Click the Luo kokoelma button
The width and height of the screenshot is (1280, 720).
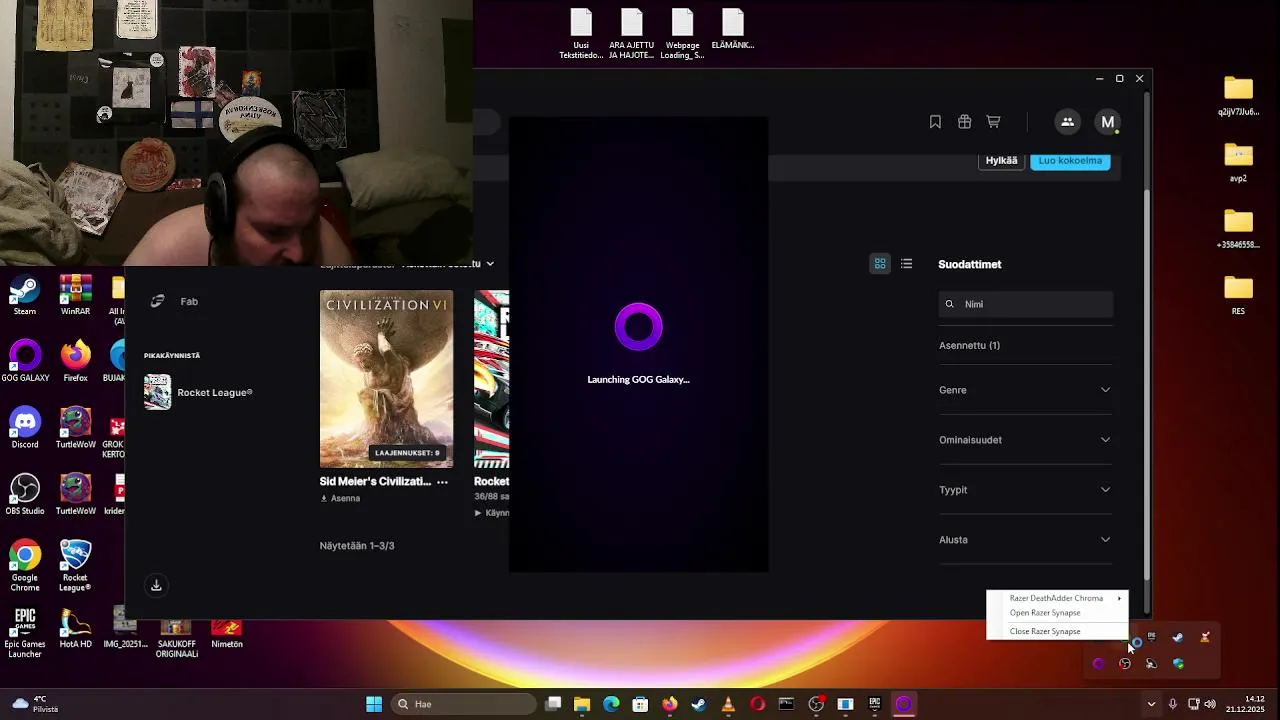[x=1070, y=161]
